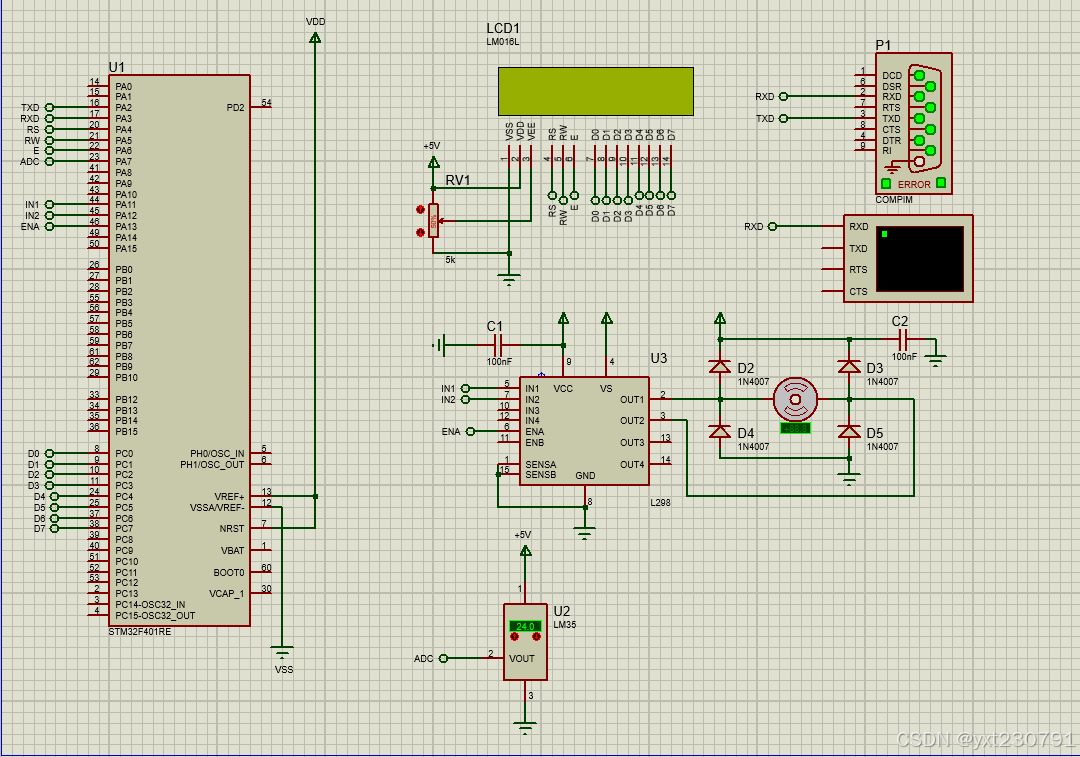Select capacitor C2 symbol
Screen dimensions: 1080x757
click(x=904, y=339)
